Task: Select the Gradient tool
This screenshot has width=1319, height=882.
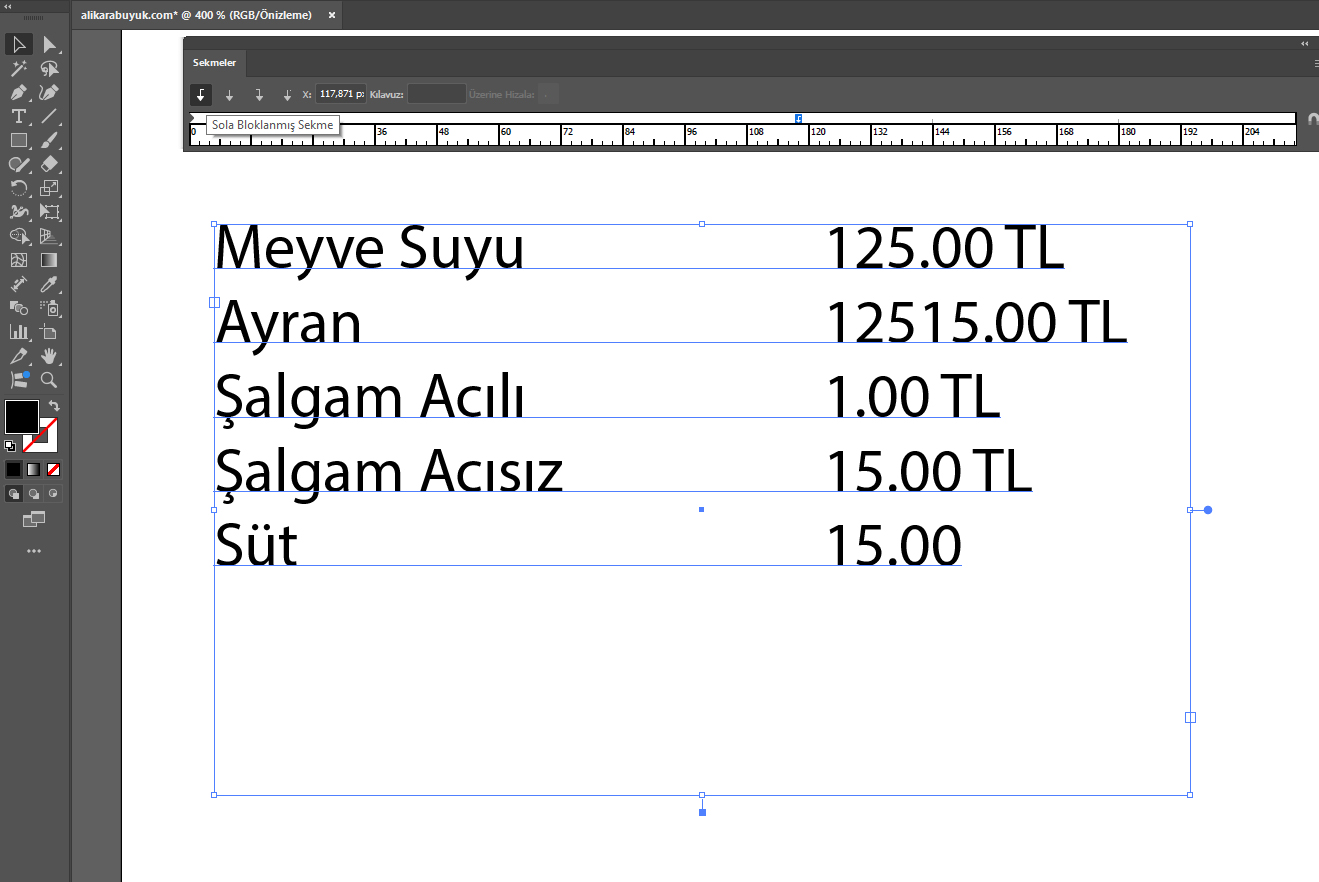Action: [x=49, y=260]
